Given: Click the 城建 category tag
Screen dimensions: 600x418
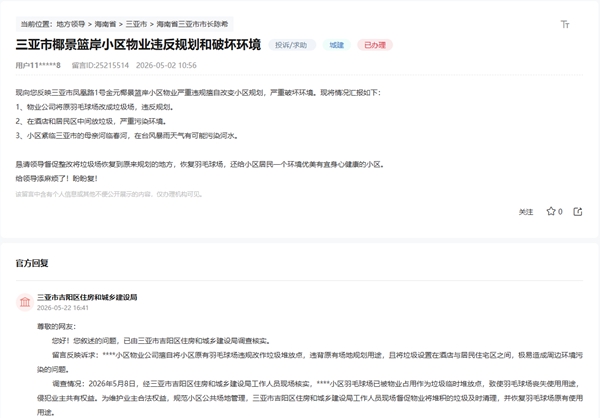Looking at the screenshot, I should tap(337, 45).
